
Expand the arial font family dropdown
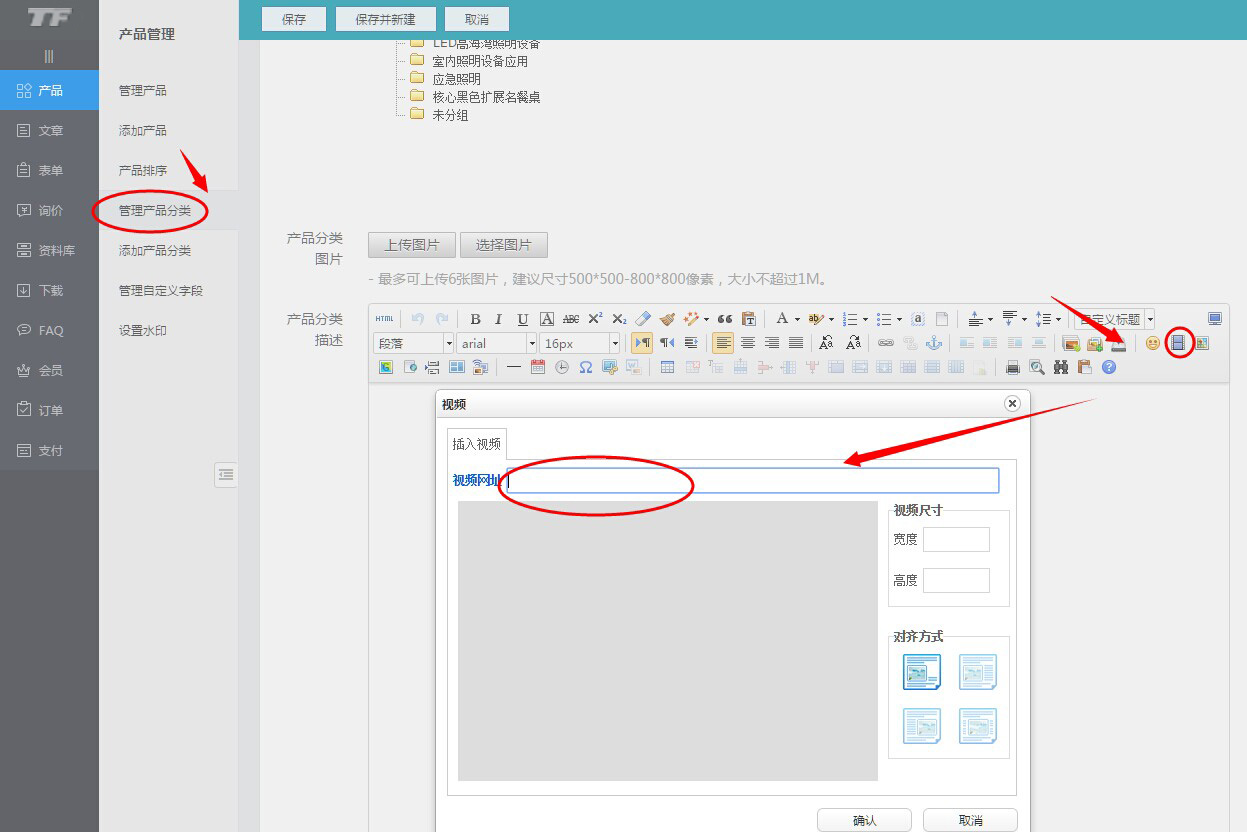pos(497,343)
